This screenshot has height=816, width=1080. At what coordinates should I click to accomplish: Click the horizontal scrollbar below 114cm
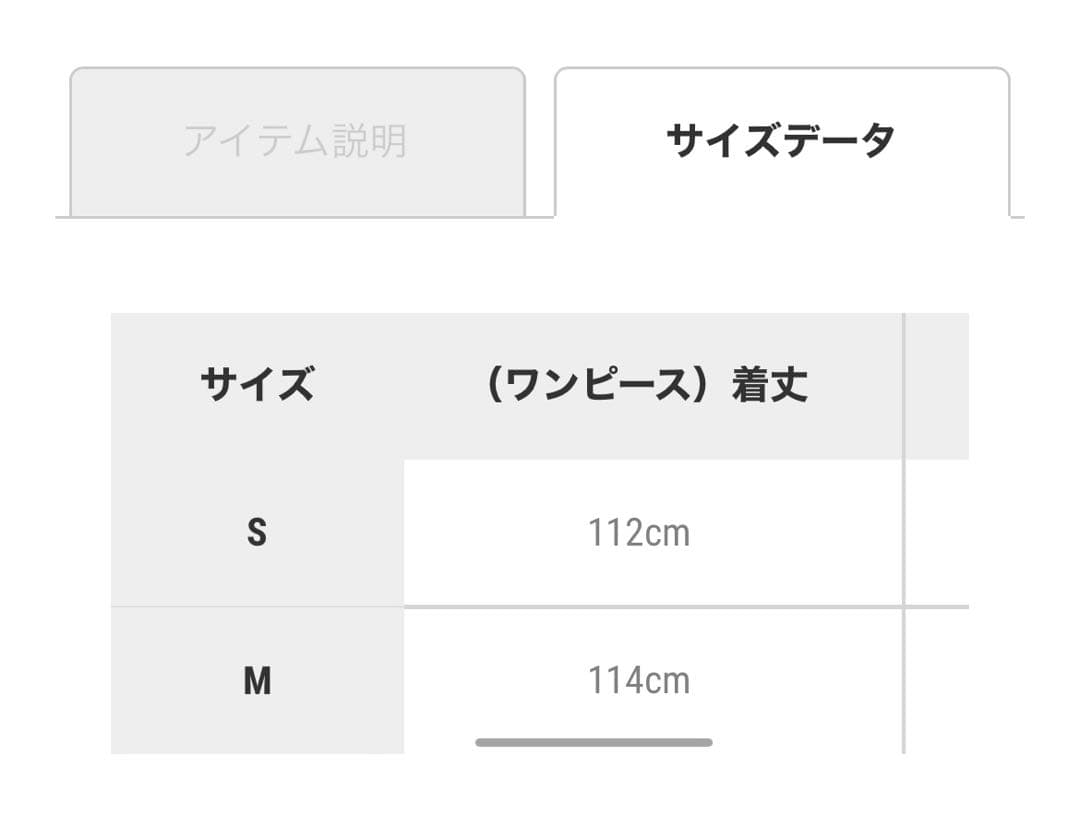(x=592, y=742)
